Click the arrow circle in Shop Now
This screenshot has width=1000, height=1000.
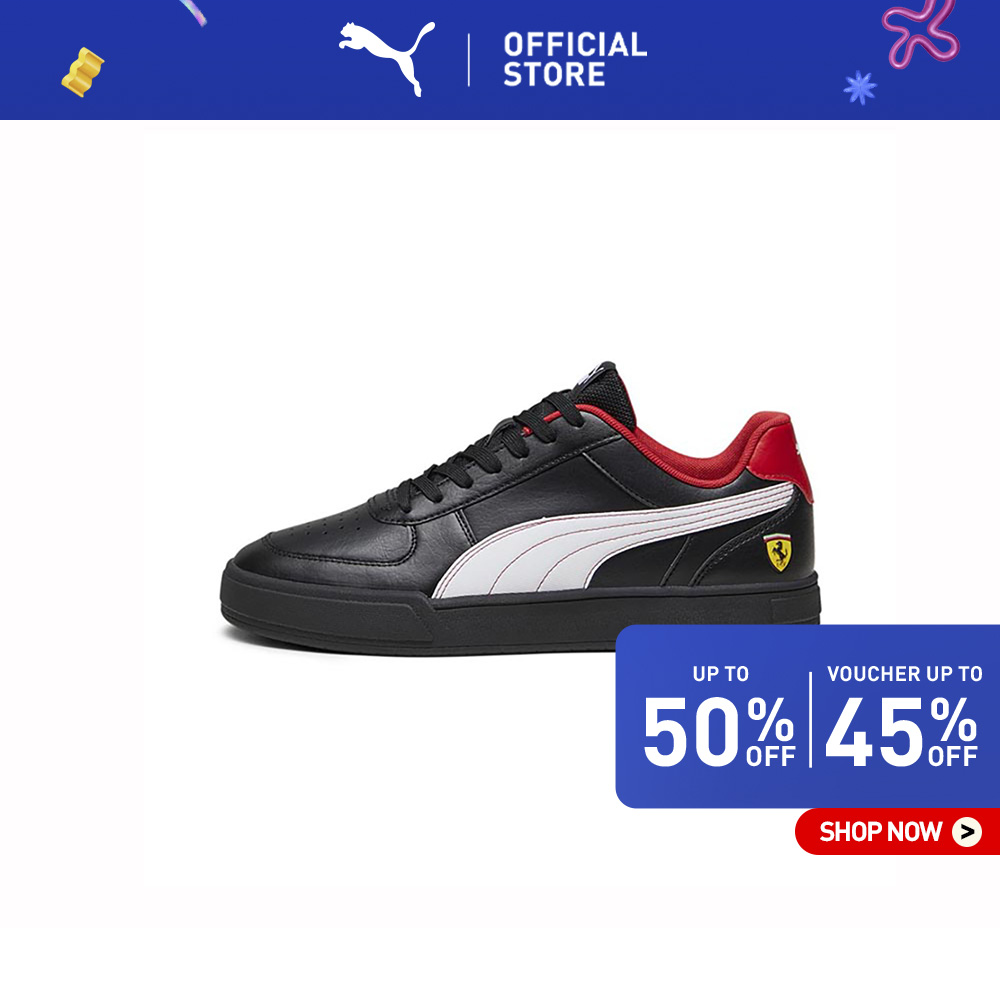coord(967,832)
